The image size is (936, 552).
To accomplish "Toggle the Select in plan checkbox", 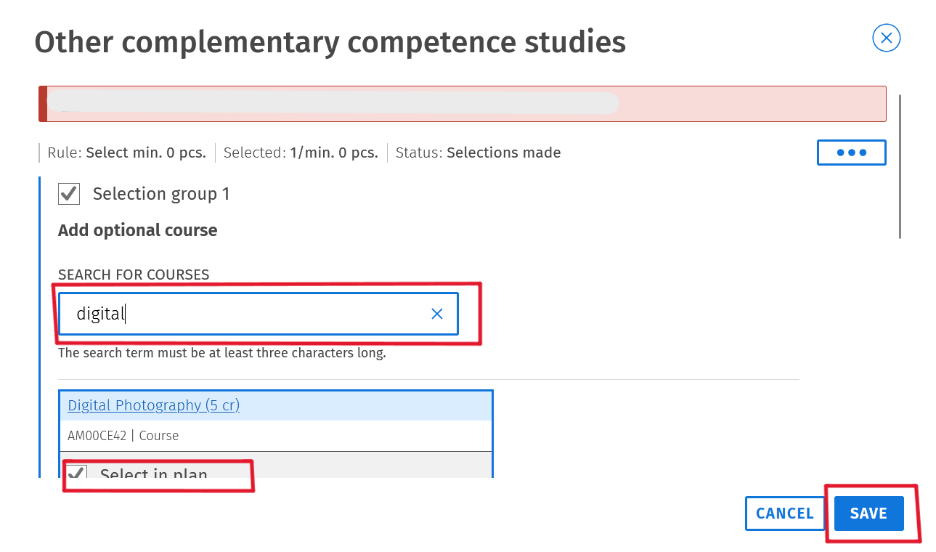I will coord(76,472).
